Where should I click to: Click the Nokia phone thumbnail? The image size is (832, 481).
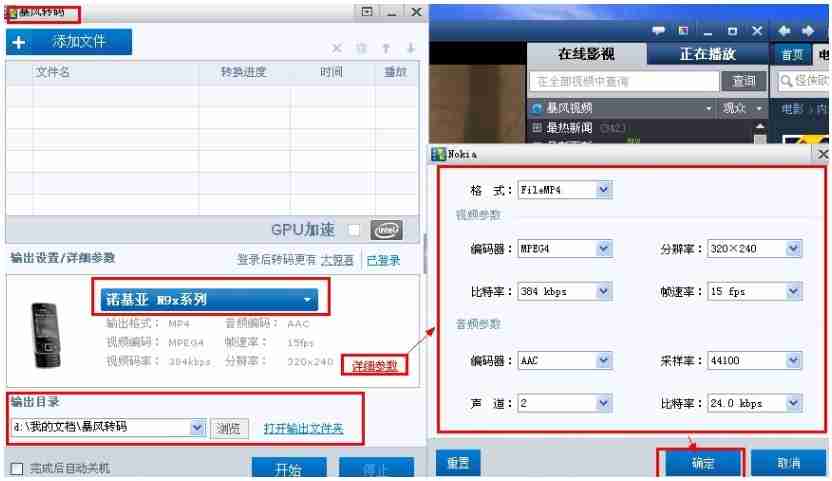pyautogui.click(x=46, y=336)
